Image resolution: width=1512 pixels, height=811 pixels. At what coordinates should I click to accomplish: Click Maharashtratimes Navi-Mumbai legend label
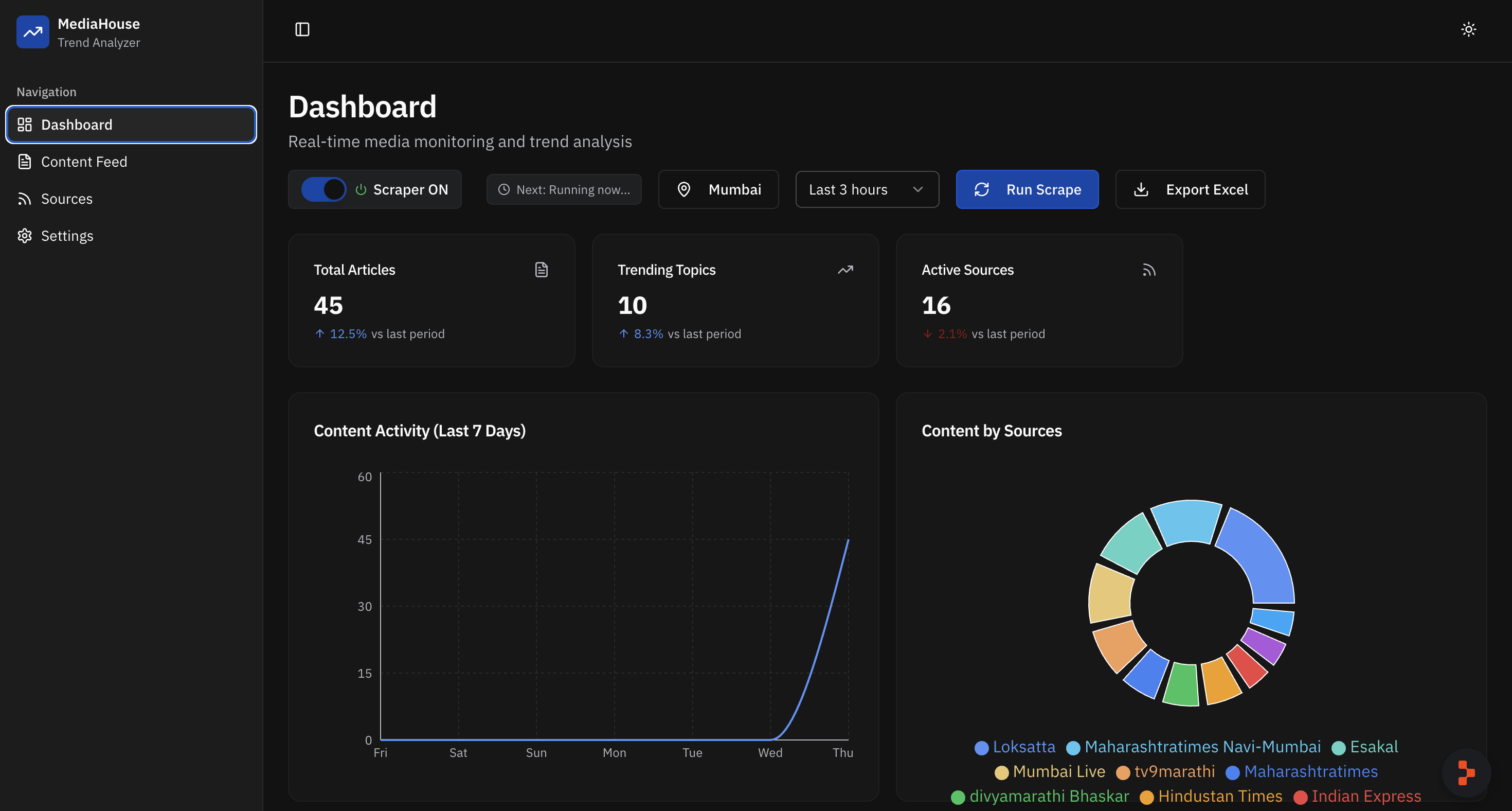tap(1202, 747)
